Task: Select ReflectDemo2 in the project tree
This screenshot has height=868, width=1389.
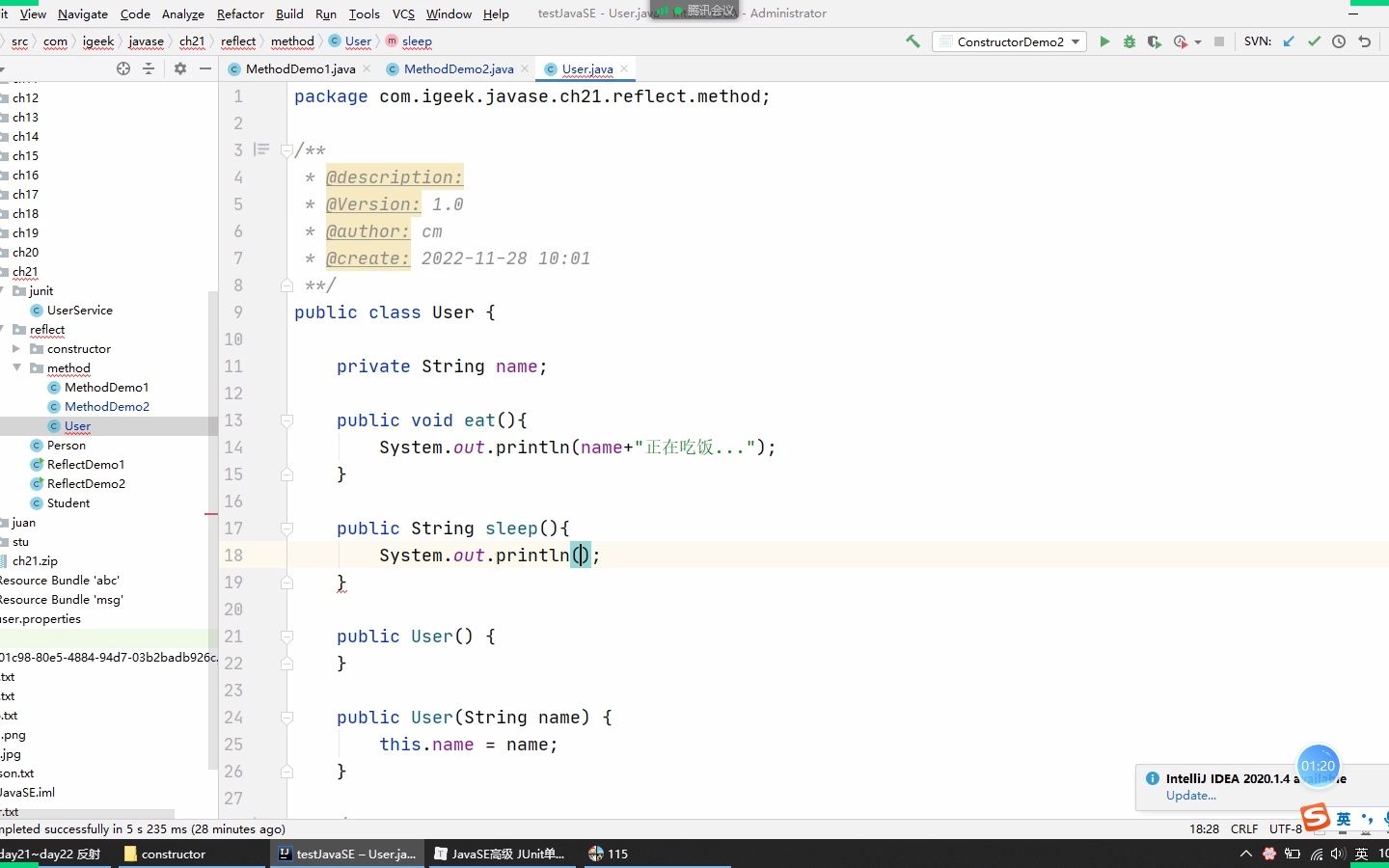Action: tap(86, 483)
